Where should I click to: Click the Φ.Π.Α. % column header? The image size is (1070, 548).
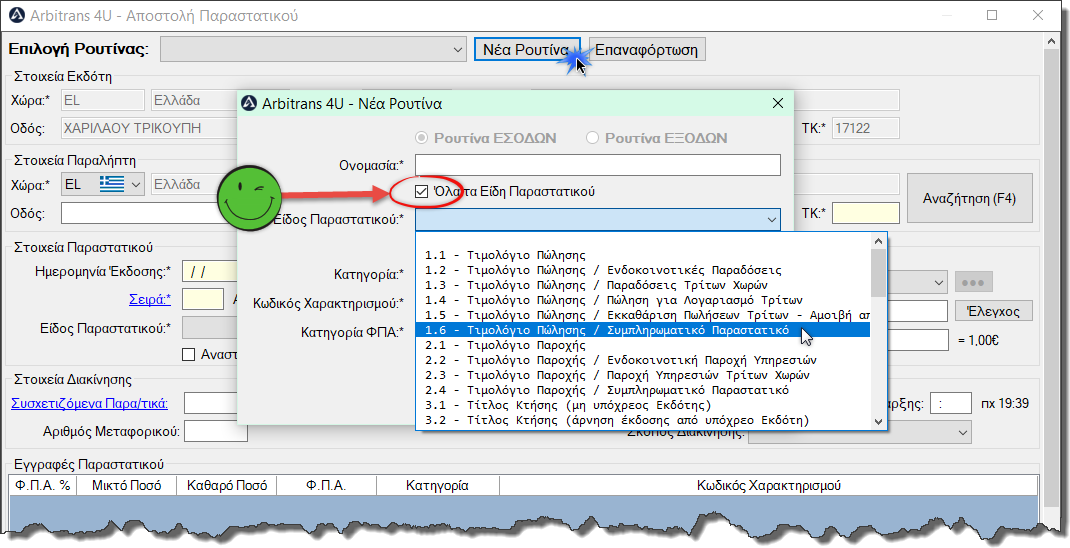pos(43,486)
